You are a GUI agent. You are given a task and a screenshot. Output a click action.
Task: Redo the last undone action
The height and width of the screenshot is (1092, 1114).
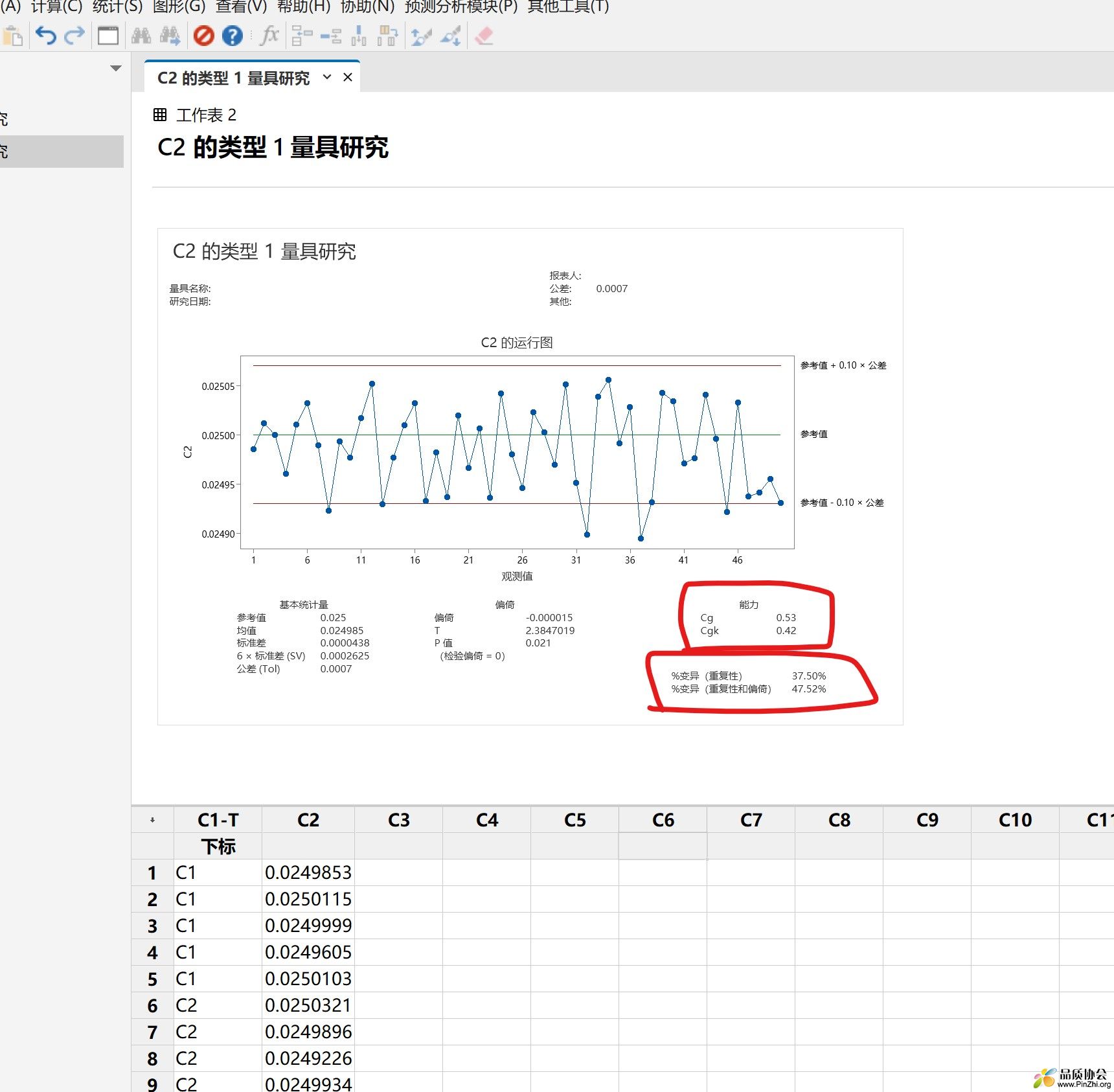[75, 36]
